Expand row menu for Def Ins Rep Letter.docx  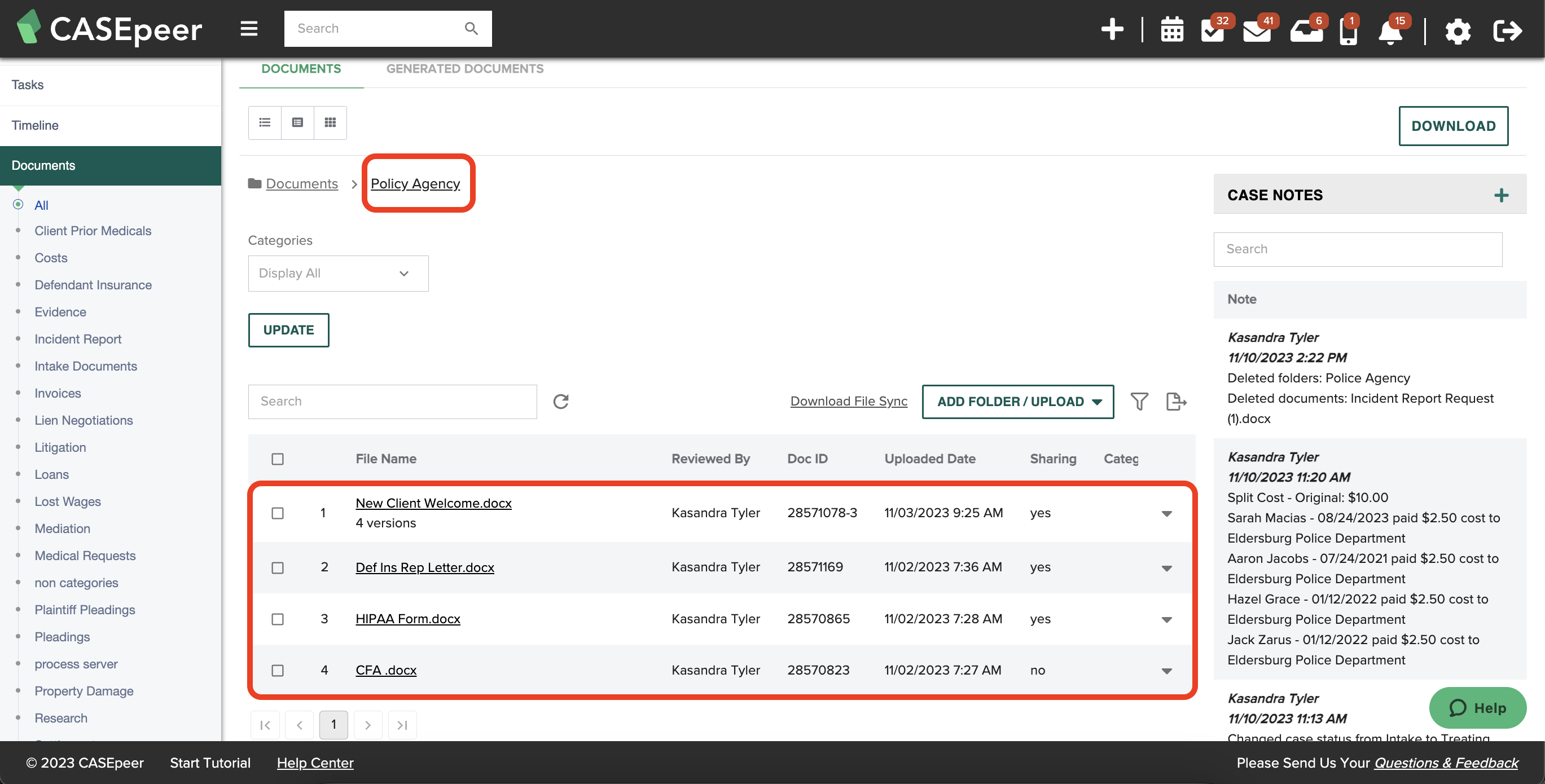click(x=1166, y=567)
